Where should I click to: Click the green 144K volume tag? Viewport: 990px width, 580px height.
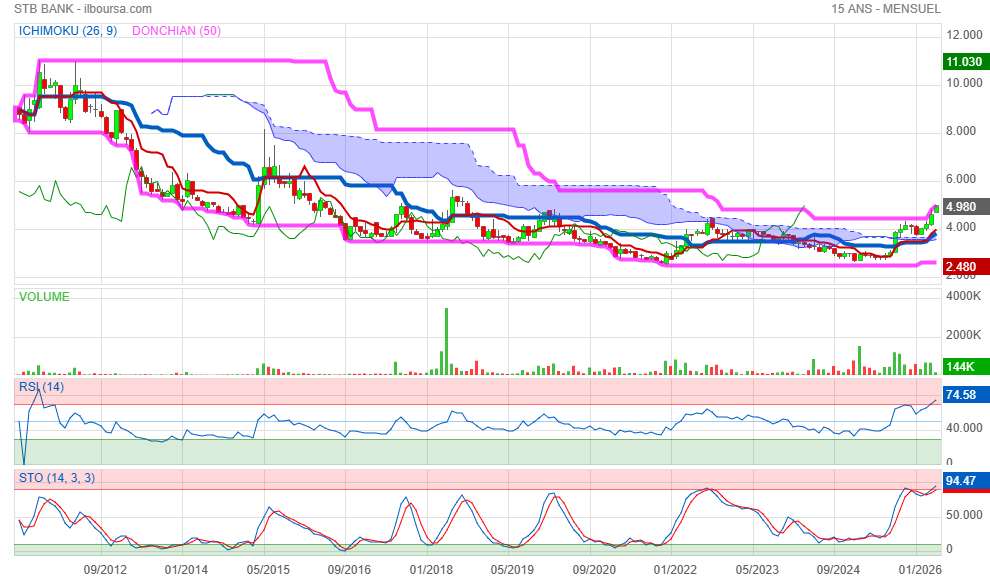pos(964,367)
